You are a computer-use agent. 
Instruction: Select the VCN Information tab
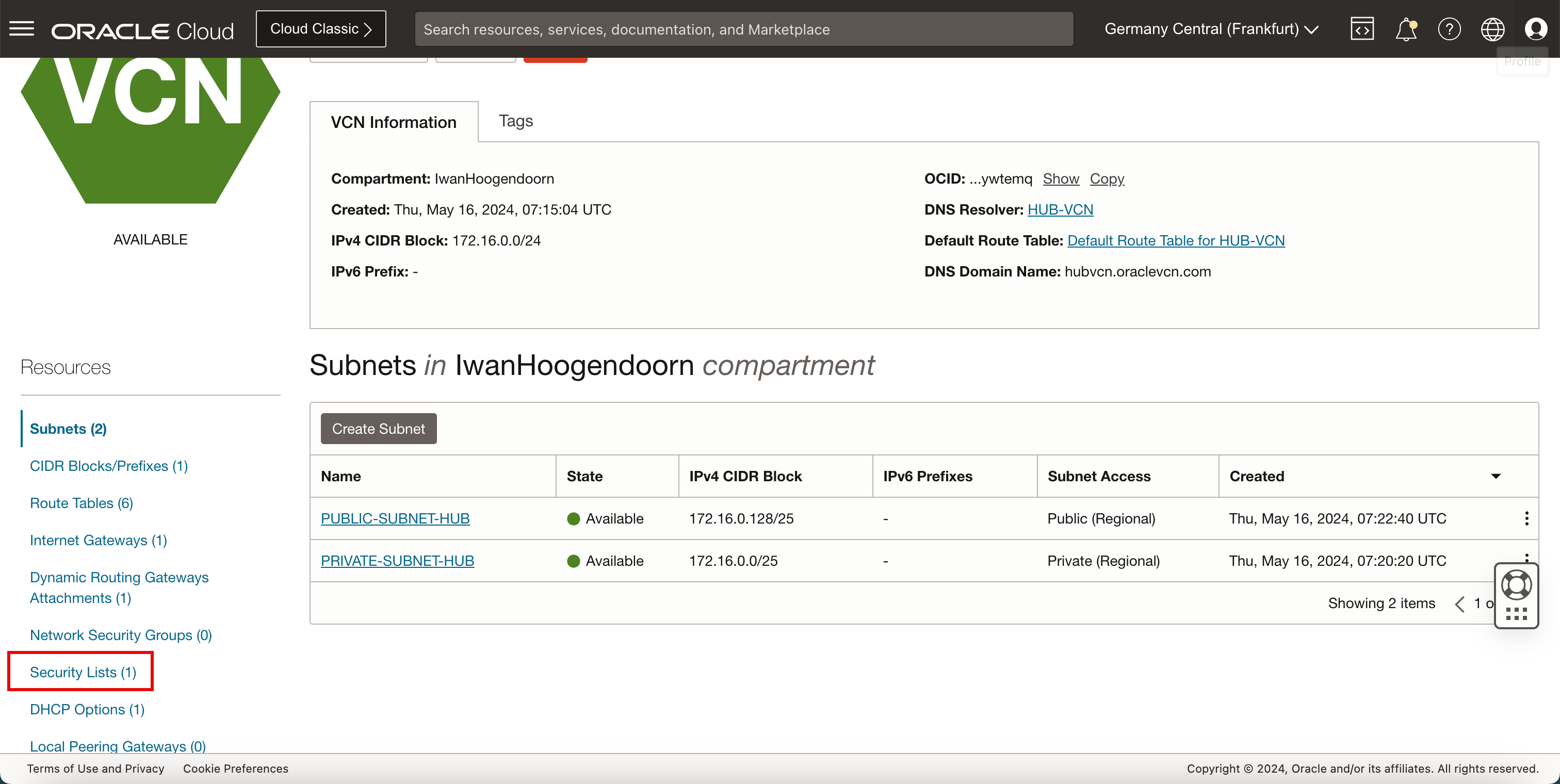click(x=394, y=122)
